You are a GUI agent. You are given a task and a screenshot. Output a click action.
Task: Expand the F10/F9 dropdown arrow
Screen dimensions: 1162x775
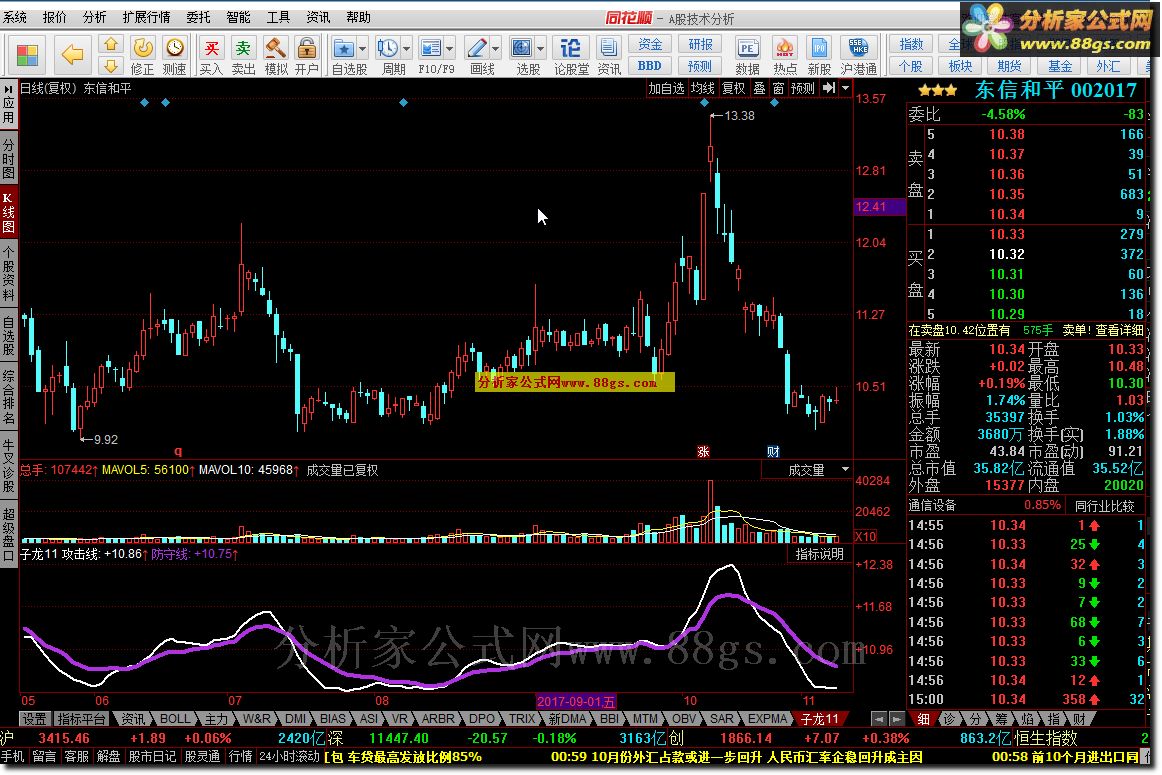(449, 49)
